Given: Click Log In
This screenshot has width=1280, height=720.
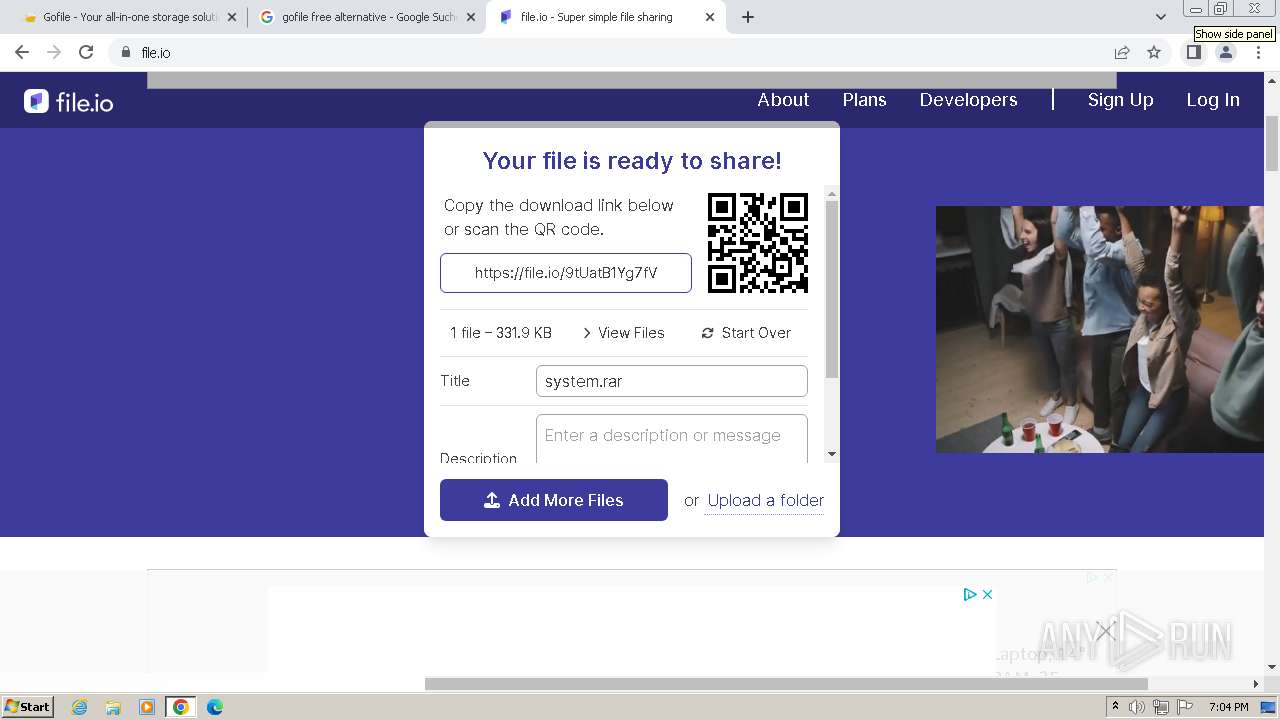Looking at the screenshot, I should [1213, 100].
